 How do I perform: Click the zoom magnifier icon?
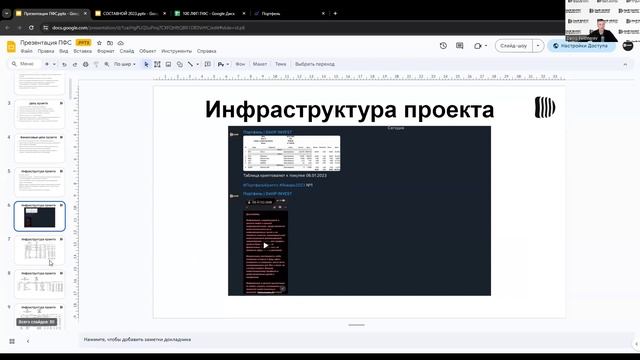[107, 64]
